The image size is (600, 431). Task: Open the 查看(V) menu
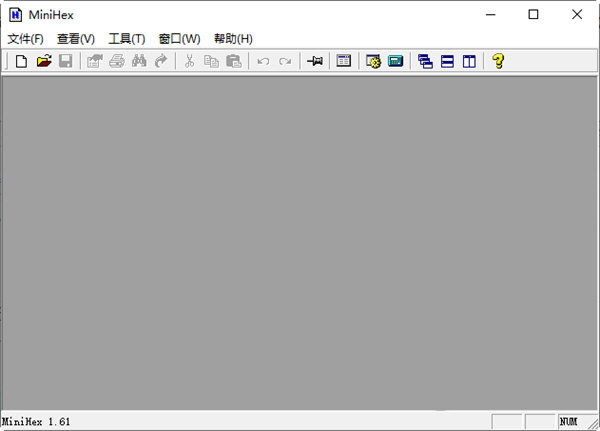(x=76, y=39)
